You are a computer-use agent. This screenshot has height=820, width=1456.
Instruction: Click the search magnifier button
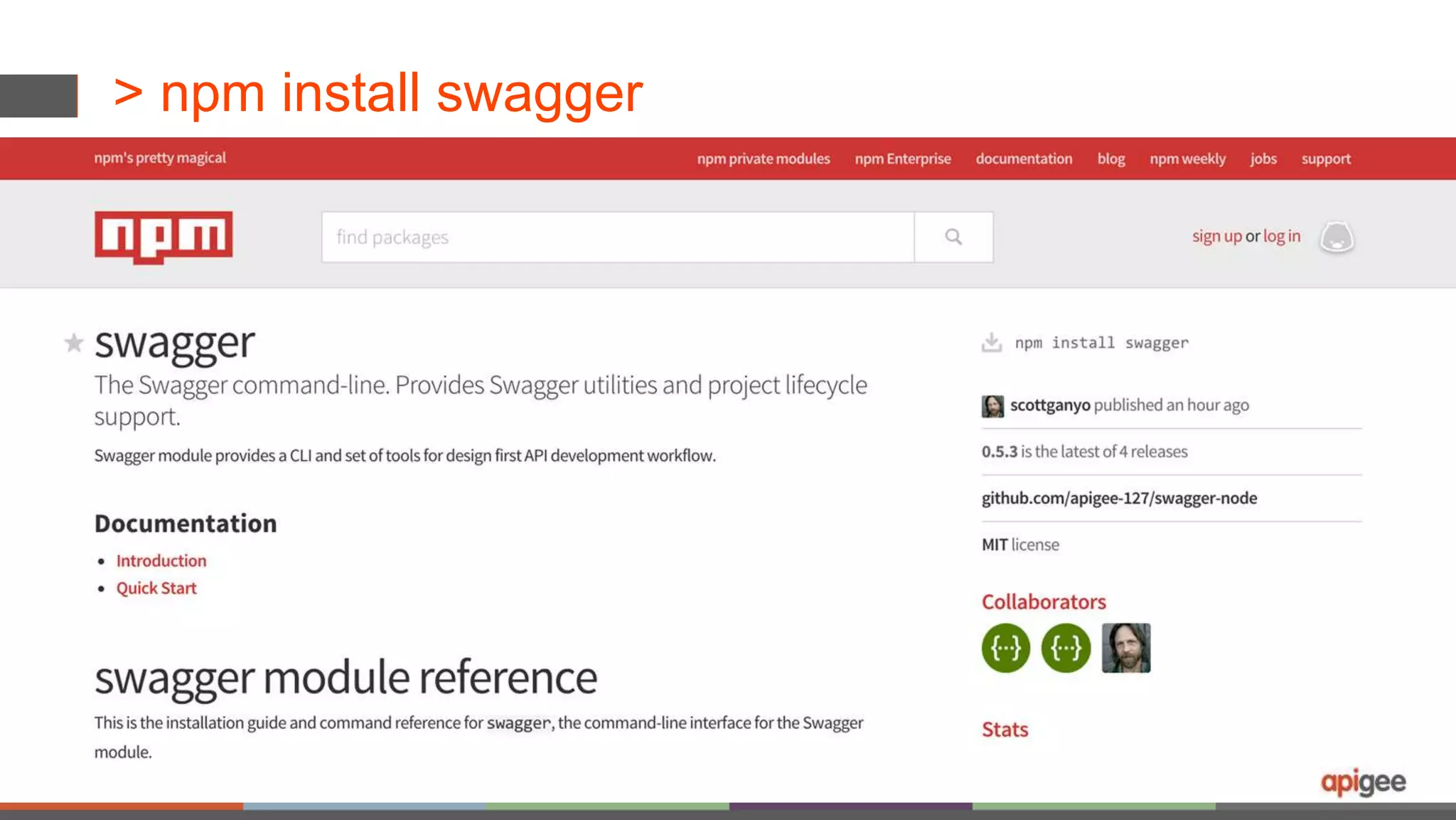pyautogui.click(x=953, y=237)
